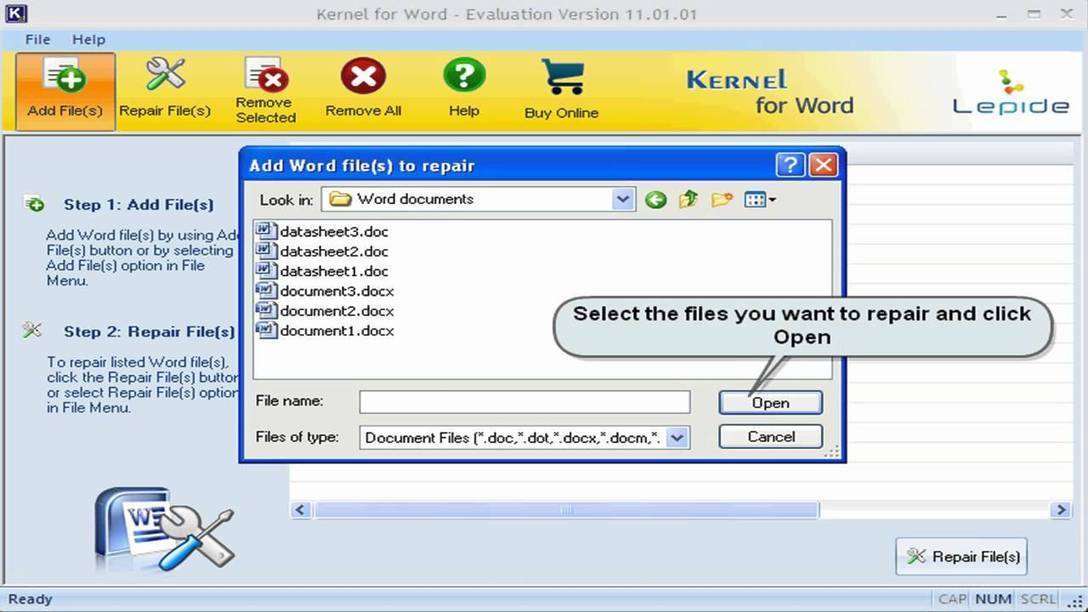Select datasheet1.doc in the file list
1088x612 pixels.
pos(323,271)
